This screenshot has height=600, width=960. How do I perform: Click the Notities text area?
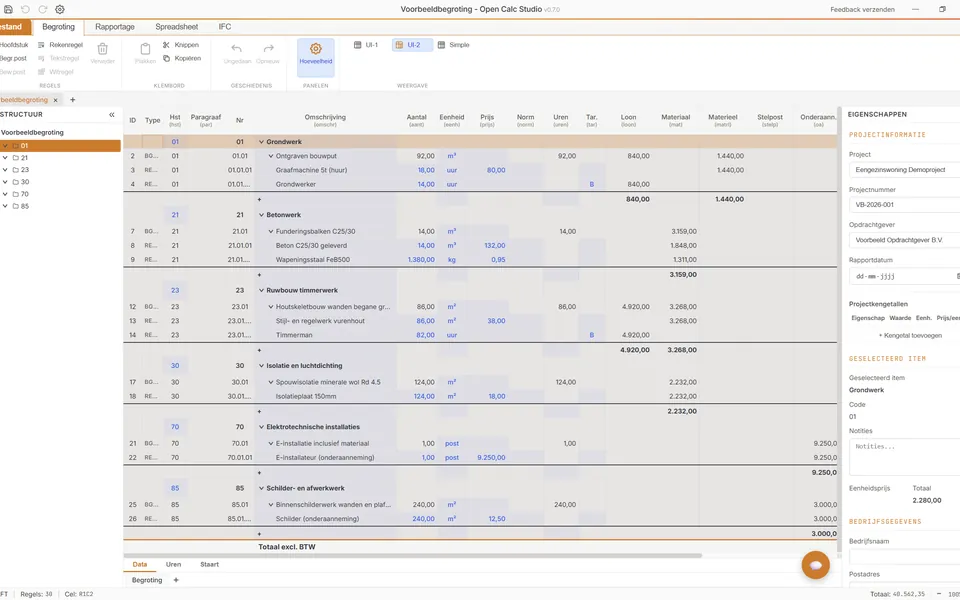pos(905,457)
